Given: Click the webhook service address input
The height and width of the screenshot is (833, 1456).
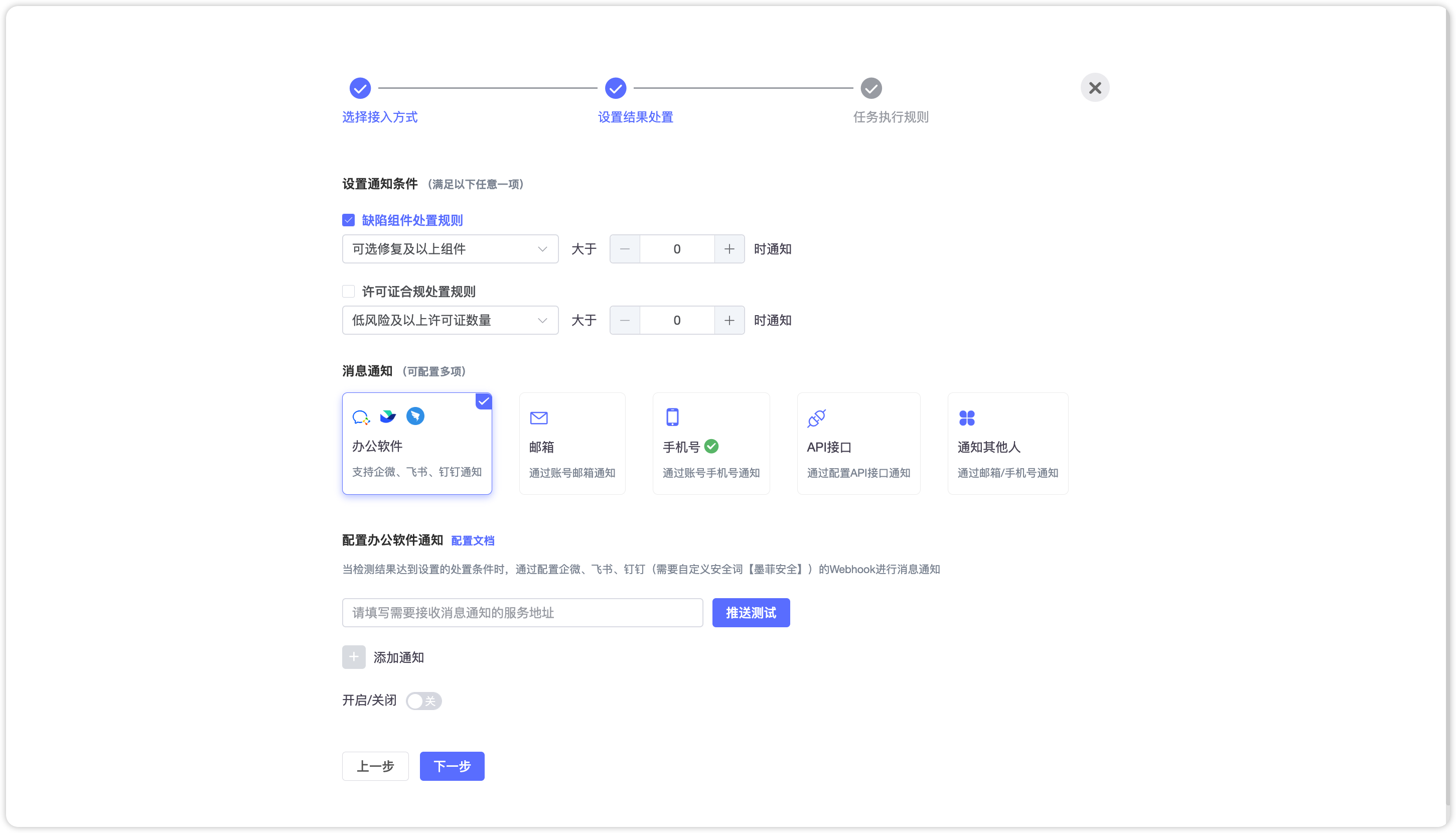Looking at the screenshot, I should (522, 613).
